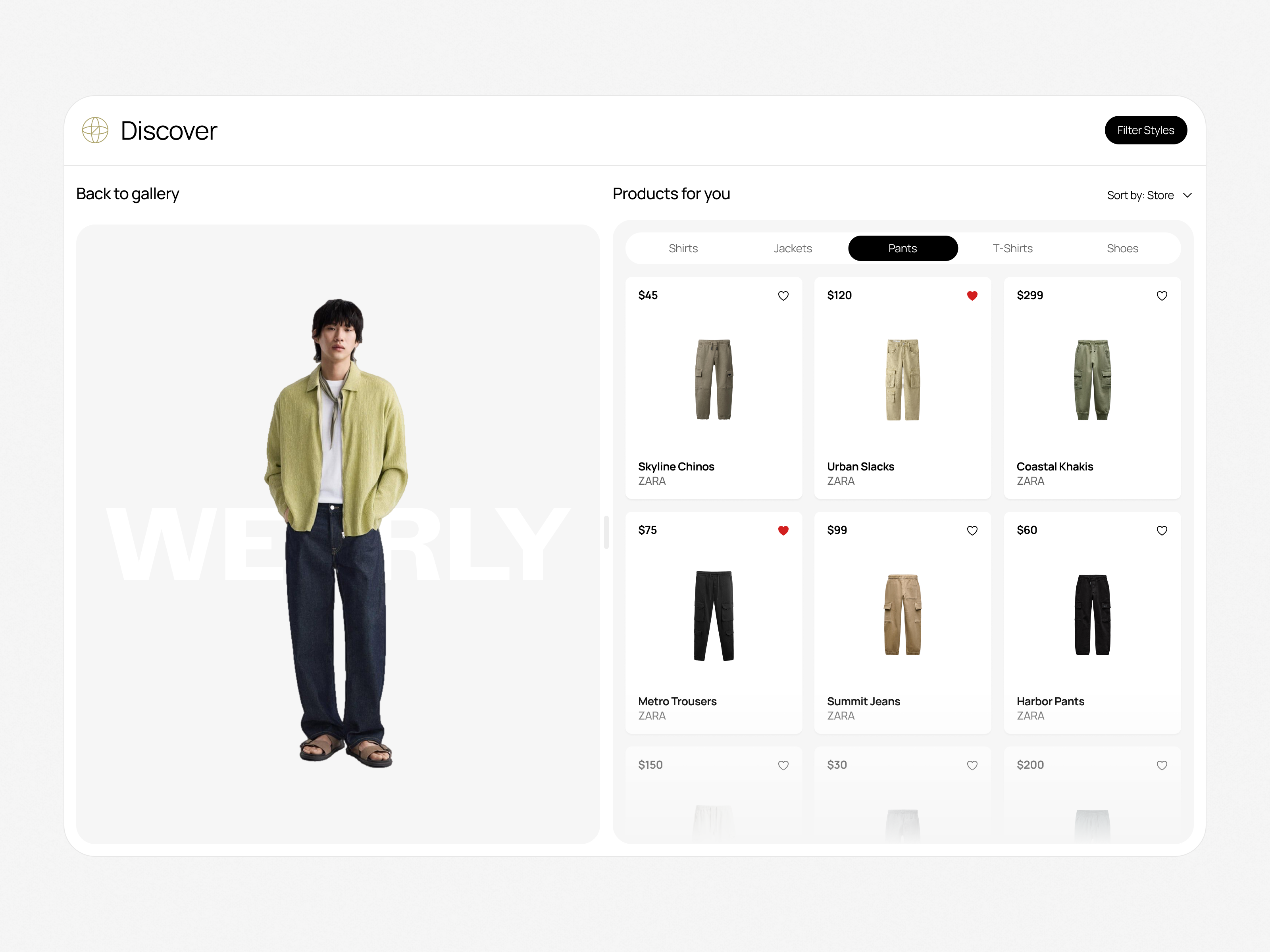This screenshot has width=1270, height=952.
Task: Favorite the Summit Jeans heart icon
Action: click(x=972, y=530)
